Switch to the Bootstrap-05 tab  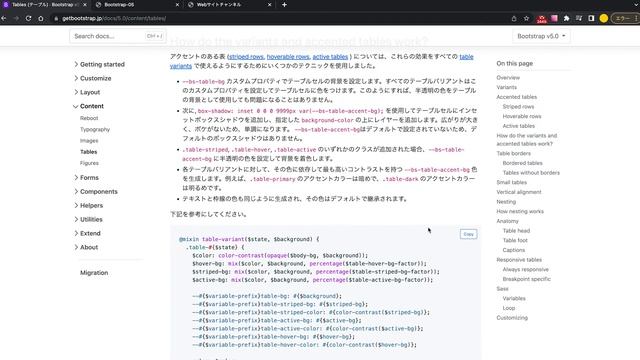click(137, 5)
